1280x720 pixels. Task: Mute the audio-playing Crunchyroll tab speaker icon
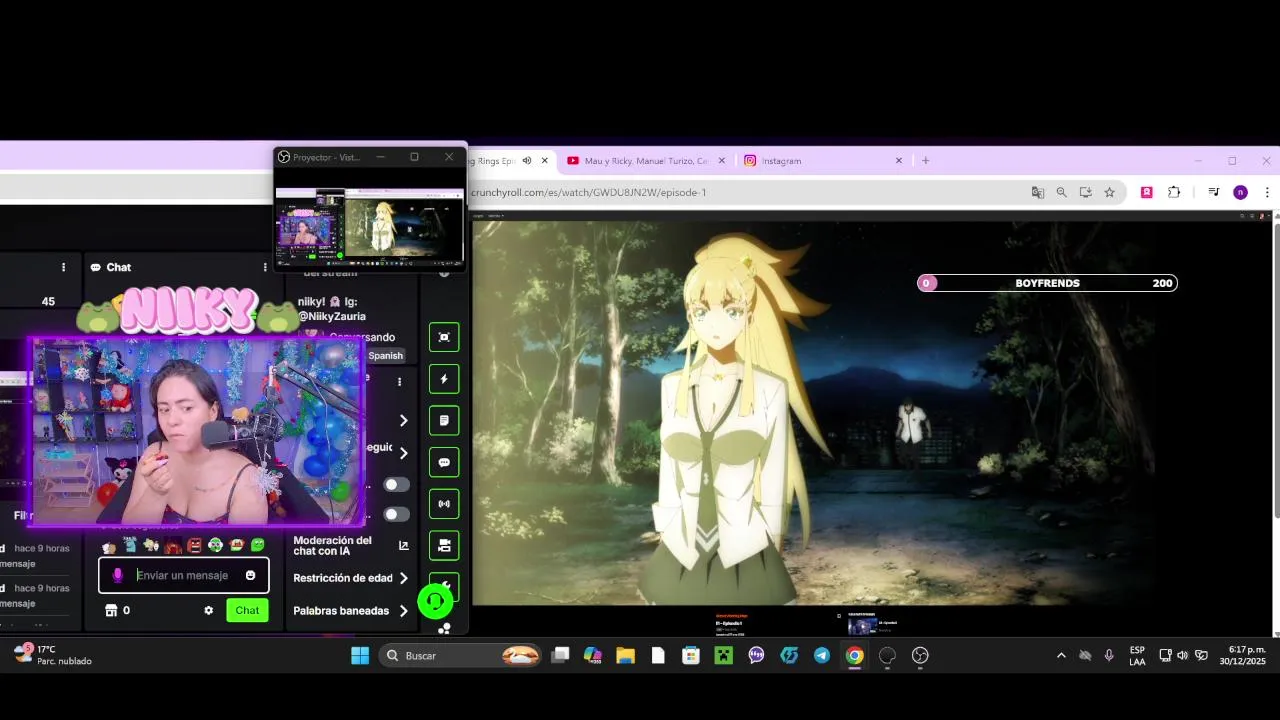[527, 160]
